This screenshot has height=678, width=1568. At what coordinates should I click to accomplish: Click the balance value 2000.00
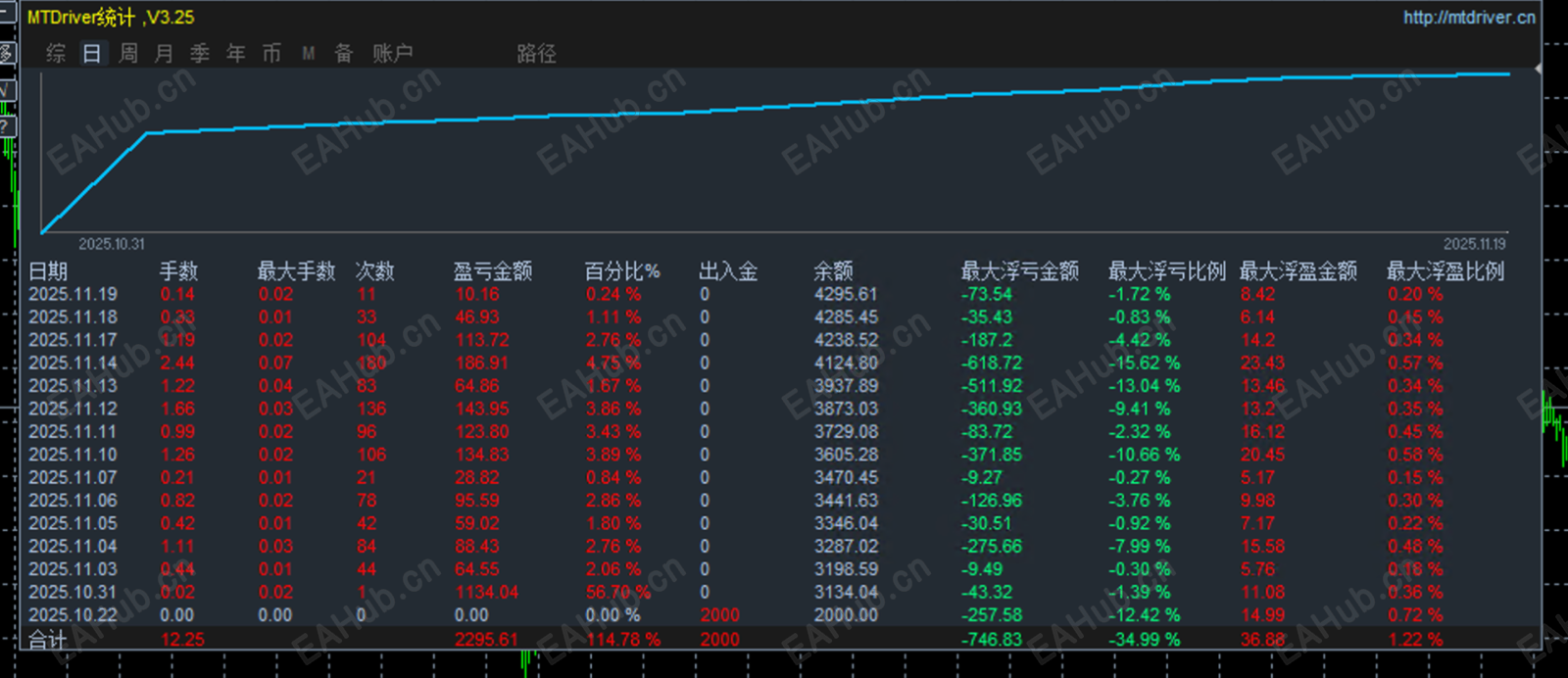(846, 615)
